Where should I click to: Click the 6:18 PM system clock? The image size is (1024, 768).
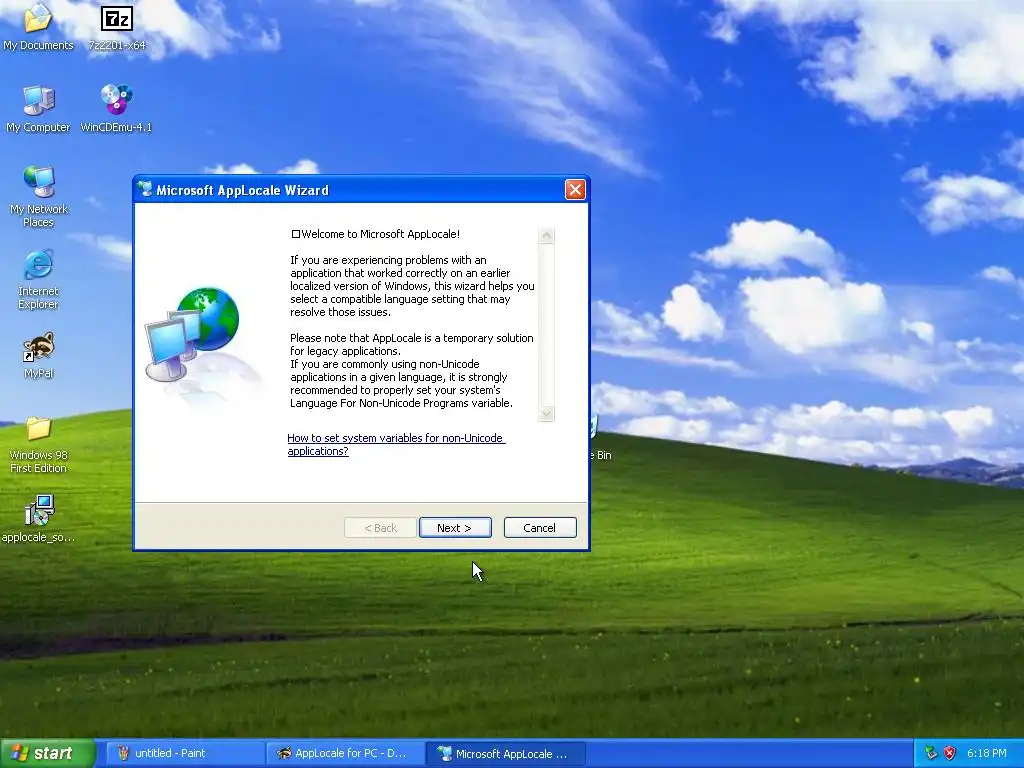987,753
